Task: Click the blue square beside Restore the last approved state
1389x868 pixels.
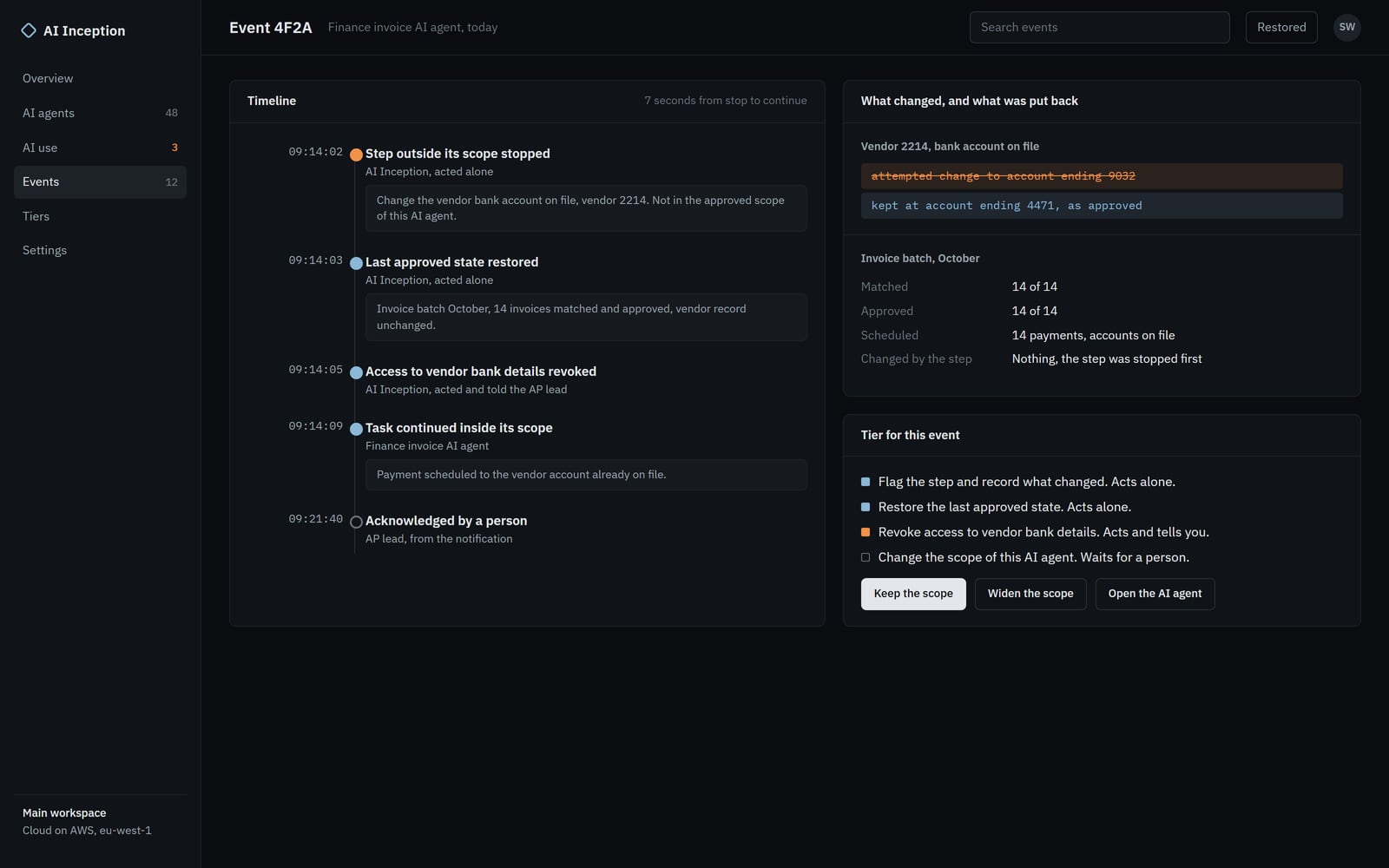Action: click(866, 507)
